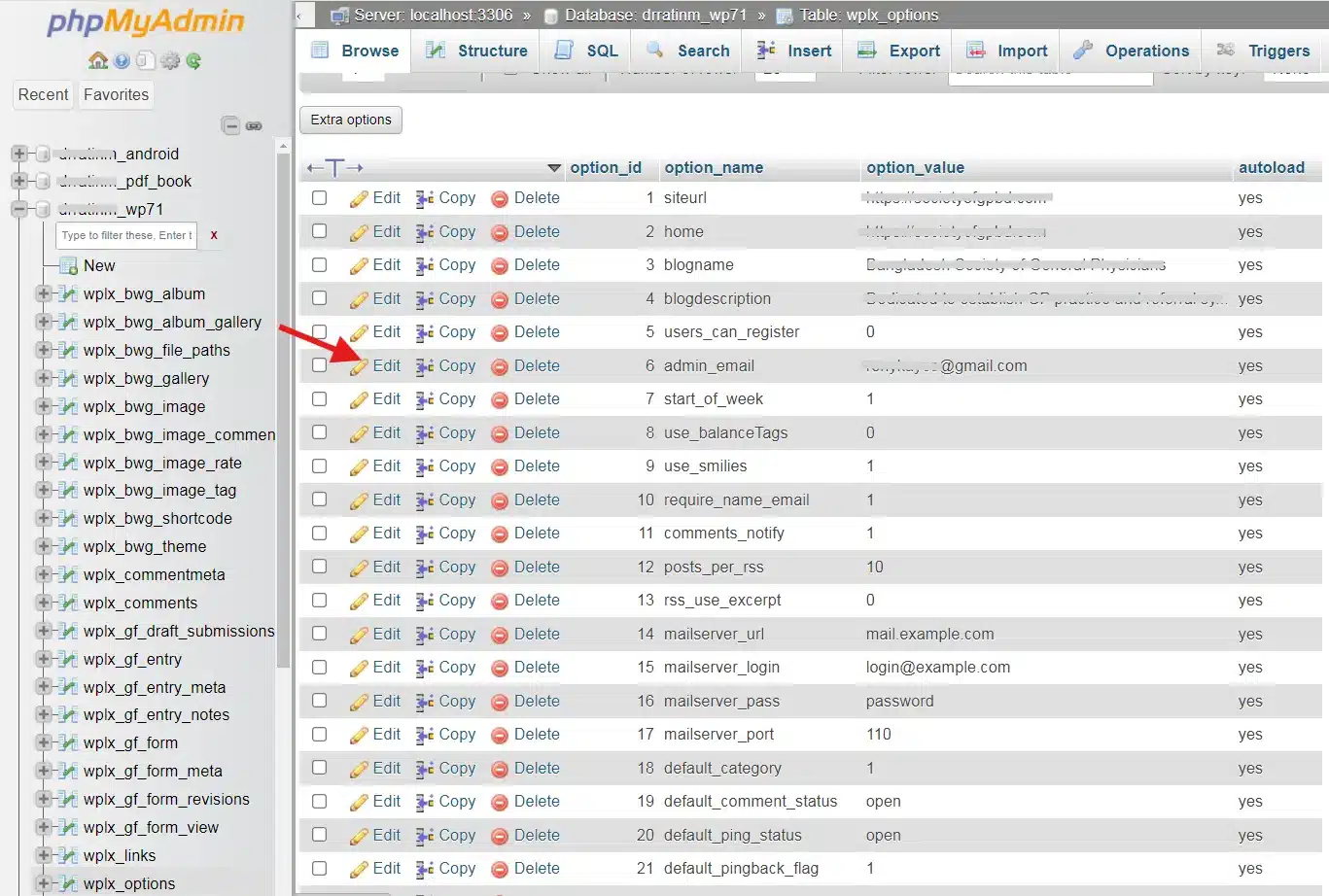Click the Copy icon for the blogname row
Screen dimensions: 1329x896
[x=425, y=266]
